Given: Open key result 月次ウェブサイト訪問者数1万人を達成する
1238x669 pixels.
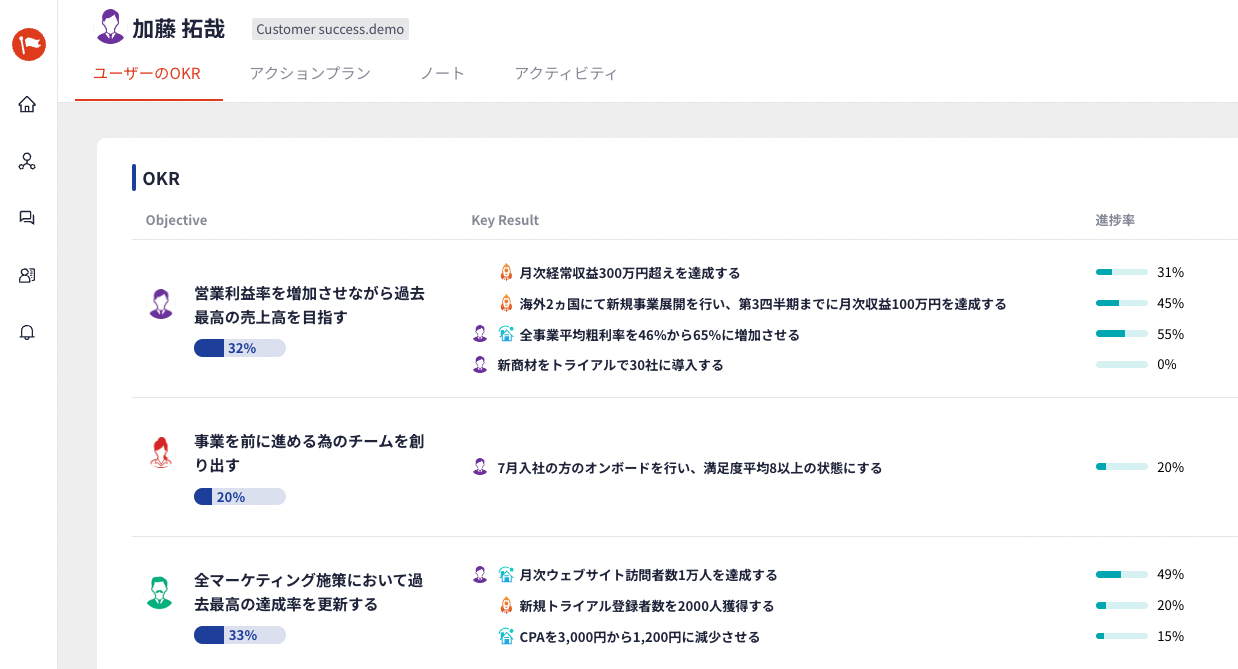Looking at the screenshot, I should pos(649,575).
